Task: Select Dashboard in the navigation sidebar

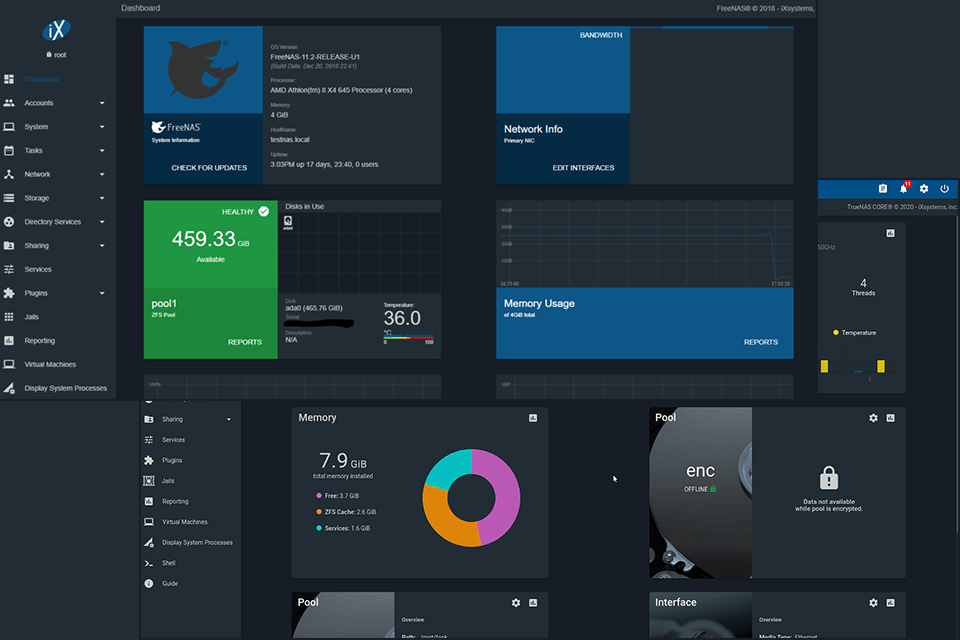Action: pyautogui.click(x=40, y=79)
